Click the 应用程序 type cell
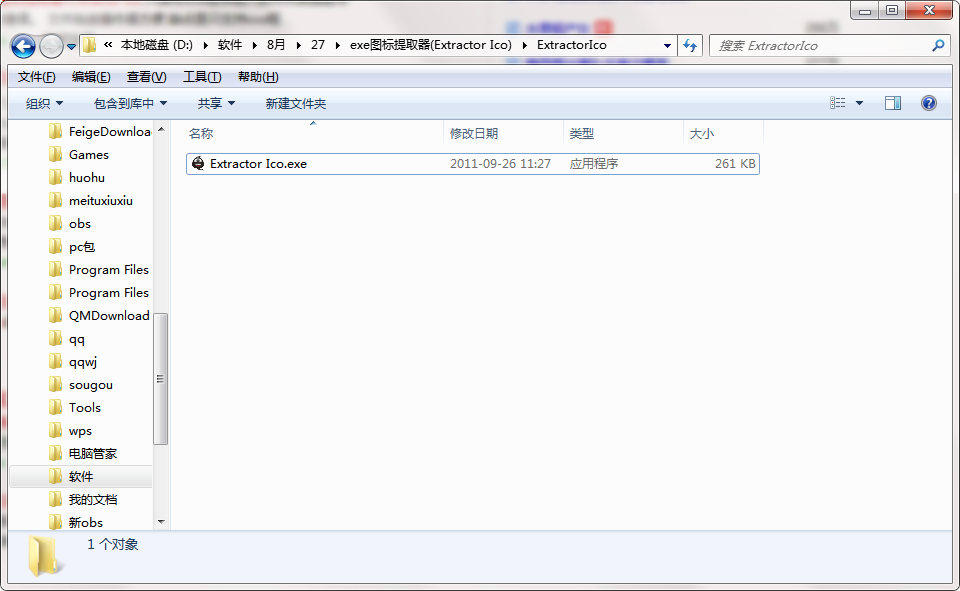The height and width of the screenshot is (591, 960). click(594, 164)
